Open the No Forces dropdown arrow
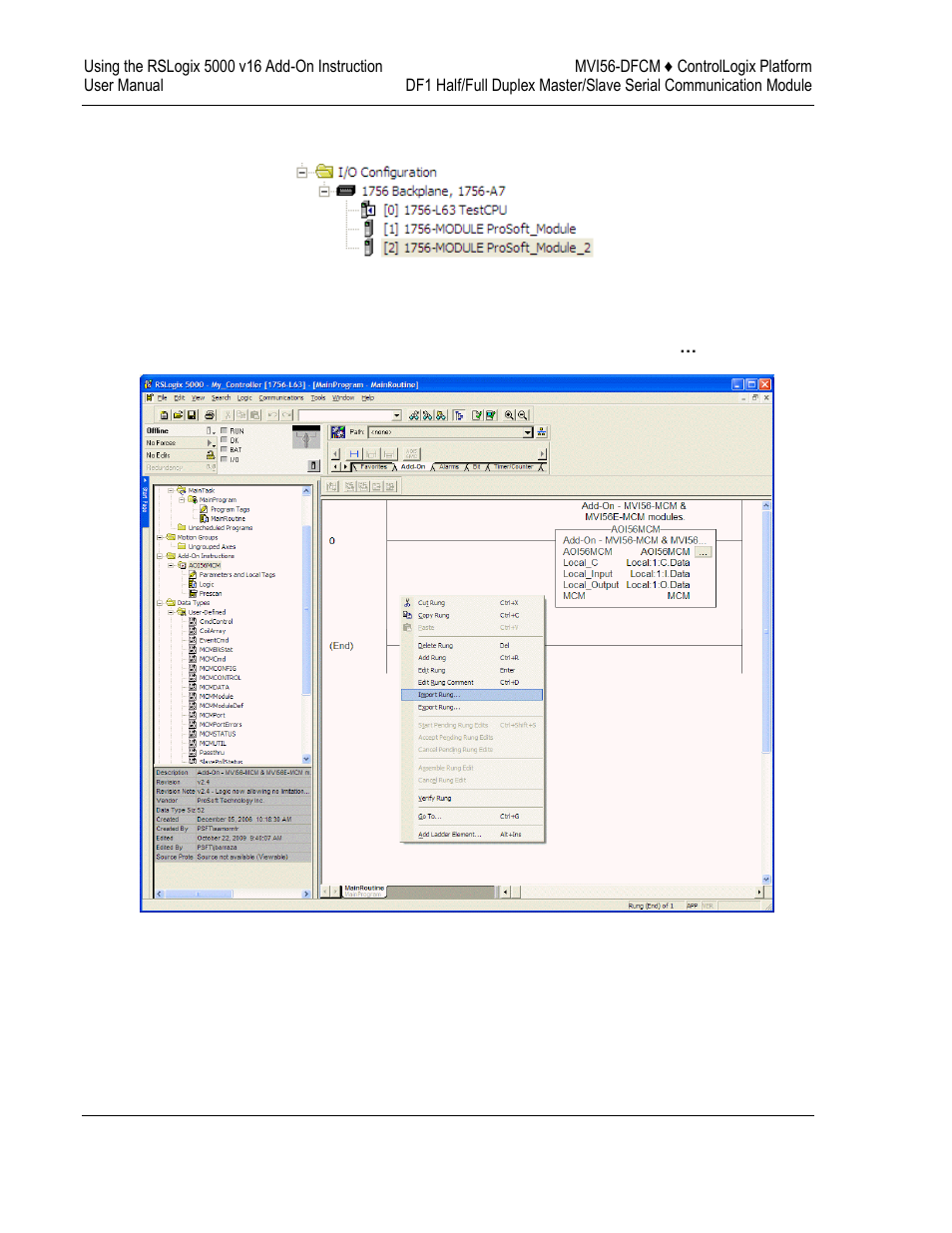Viewport: 952px width, 1233px height. [x=211, y=443]
